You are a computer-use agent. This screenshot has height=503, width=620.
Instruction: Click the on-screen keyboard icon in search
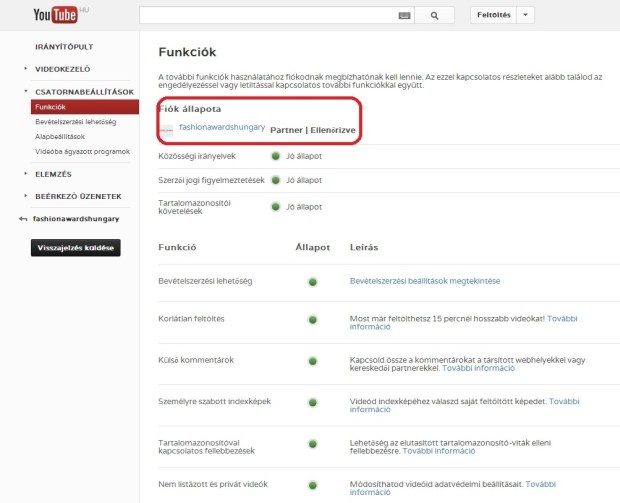(404, 15)
